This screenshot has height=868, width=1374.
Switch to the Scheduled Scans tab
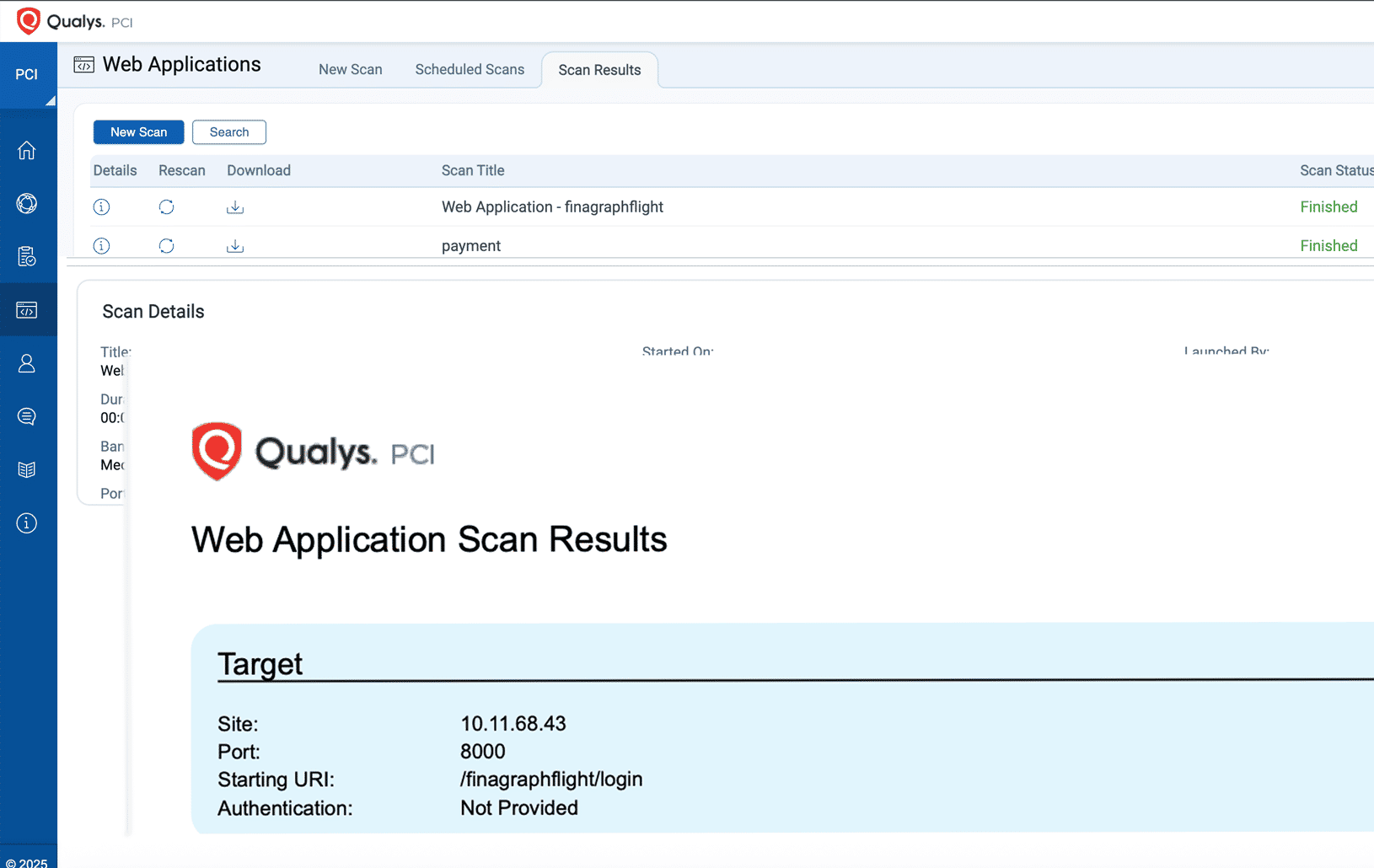pos(470,70)
